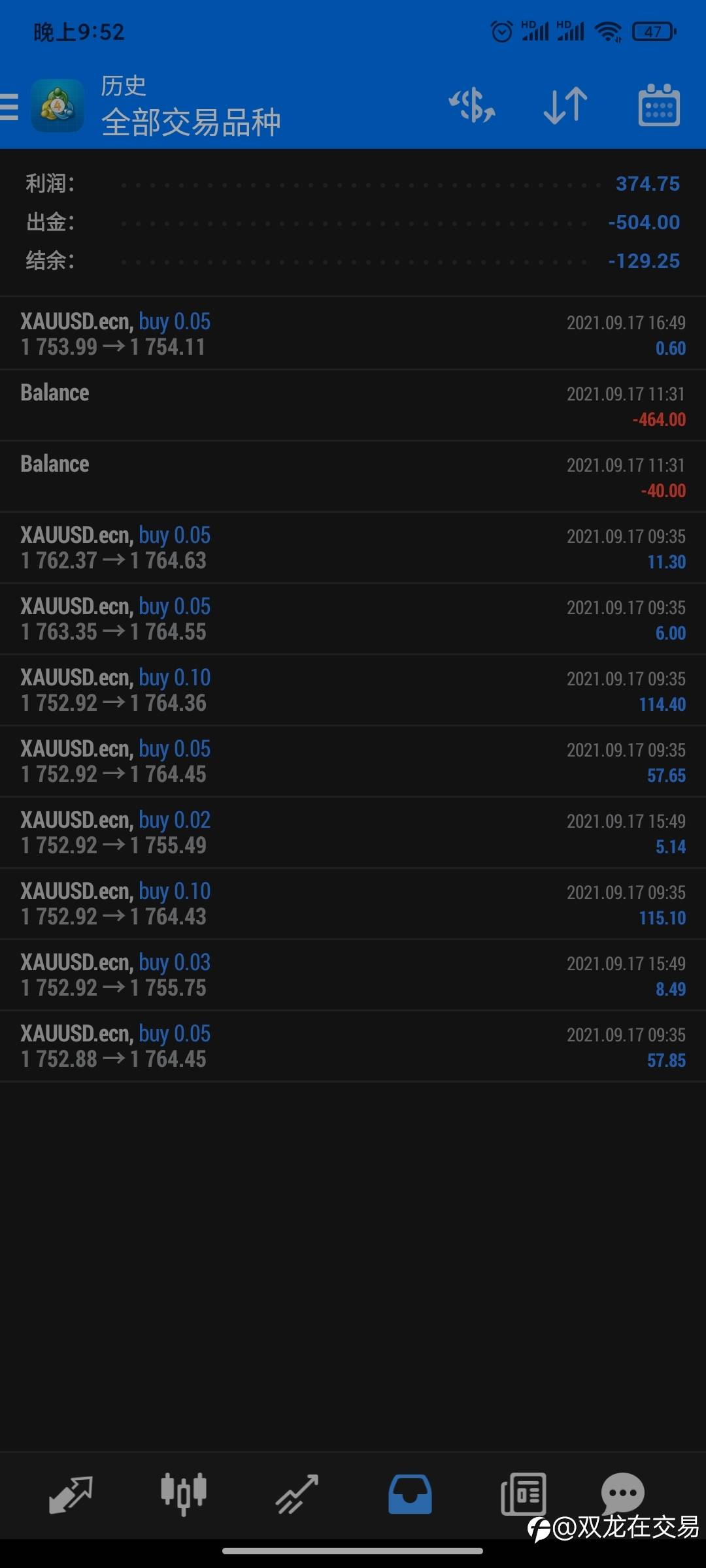706x1568 pixels.
Task: Open the candlestick Chart tab
Action: click(184, 1494)
